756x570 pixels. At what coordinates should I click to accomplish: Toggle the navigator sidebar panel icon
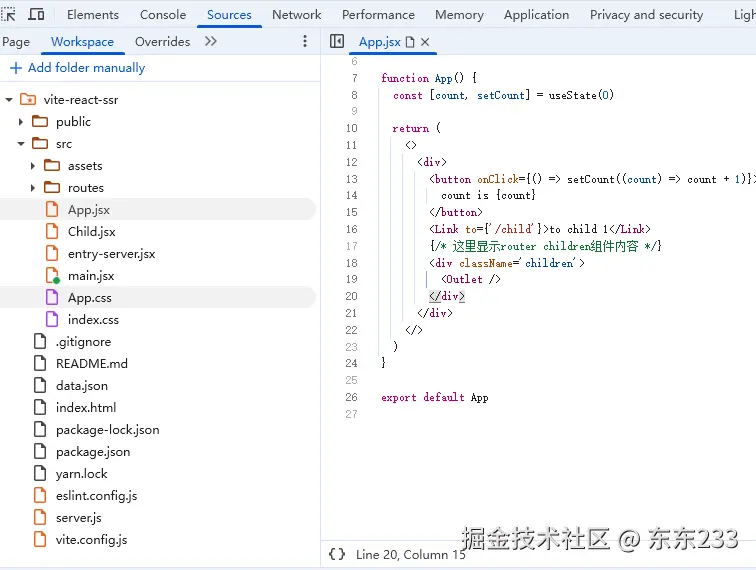337,41
